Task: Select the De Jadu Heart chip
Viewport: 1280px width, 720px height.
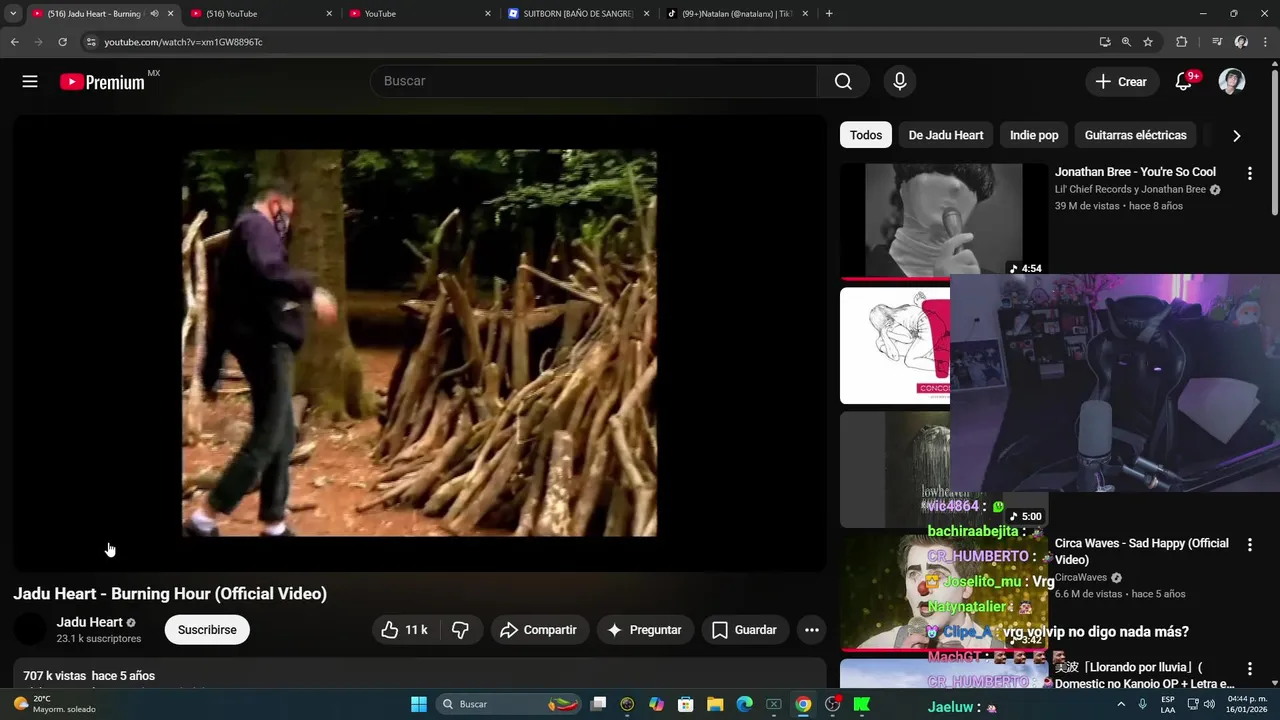Action: click(945, 135)
